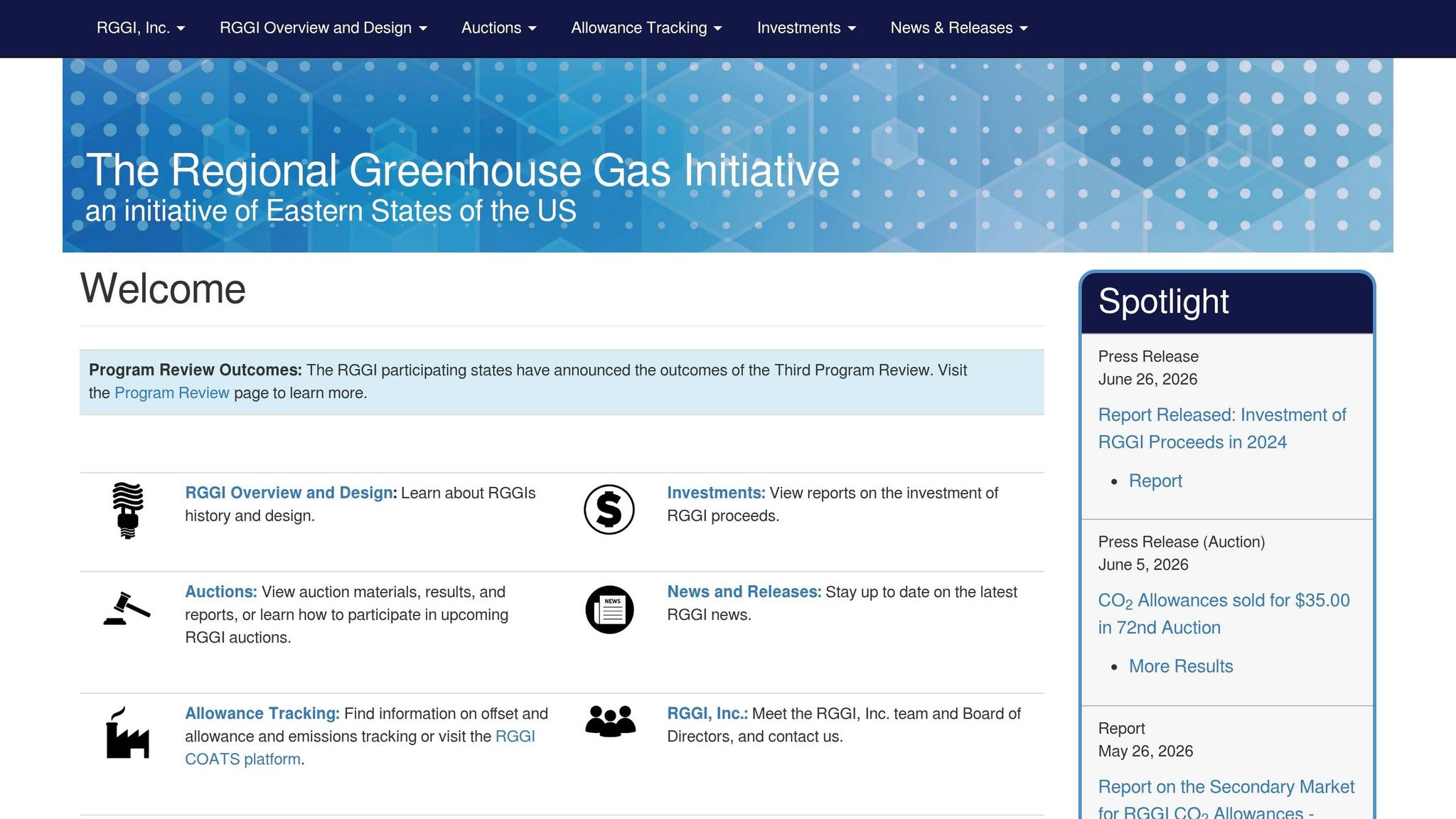Open the Report bullet link in Spotlight
The width and height of the screenshot is (1456, 819).
click(1155, 481)
